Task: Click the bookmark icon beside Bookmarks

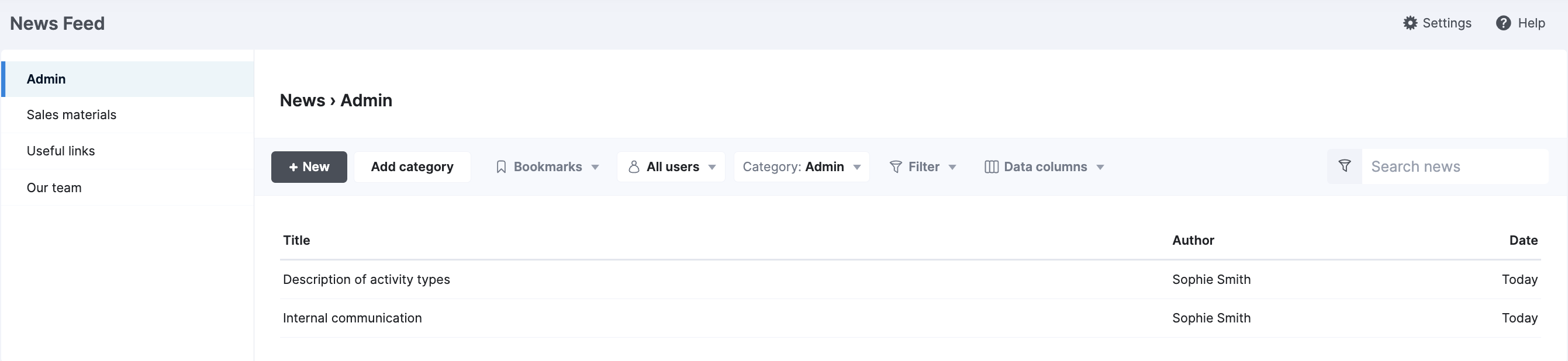Action: (501, 167)
